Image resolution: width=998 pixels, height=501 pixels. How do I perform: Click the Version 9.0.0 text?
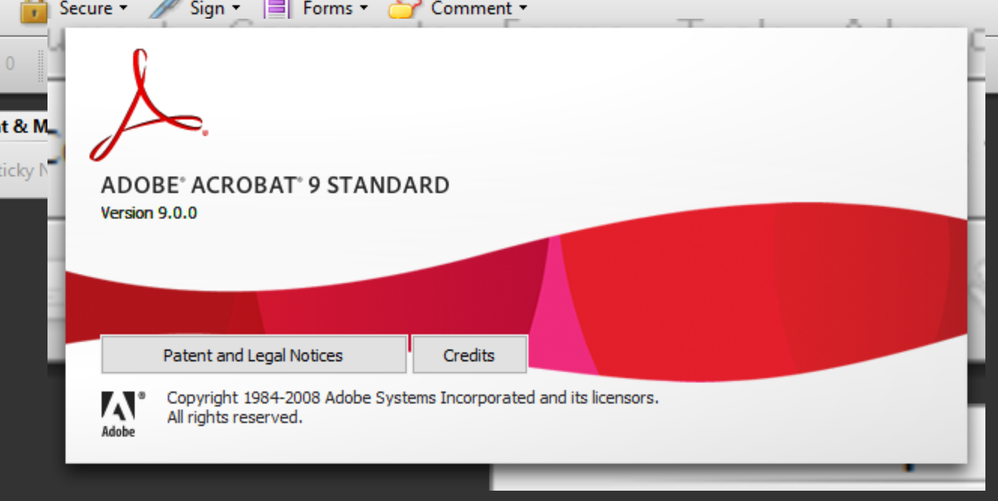[x=149, y=213]
